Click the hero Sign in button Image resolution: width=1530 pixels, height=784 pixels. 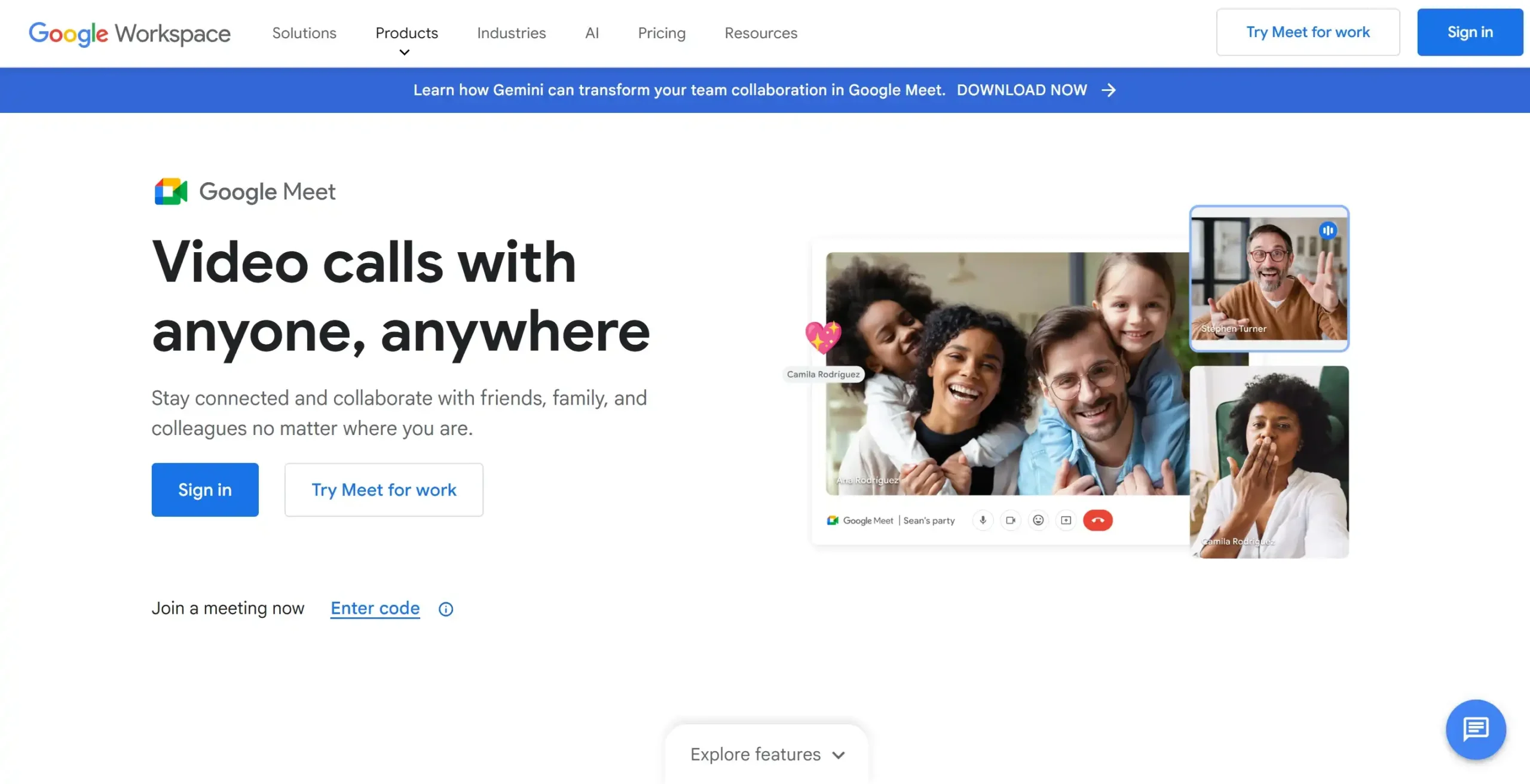pos(205,489)
